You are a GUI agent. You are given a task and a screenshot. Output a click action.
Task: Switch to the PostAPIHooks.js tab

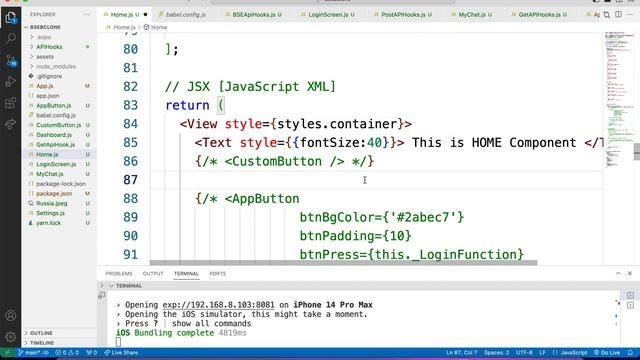pyautogui.click(x=406, y=15)
